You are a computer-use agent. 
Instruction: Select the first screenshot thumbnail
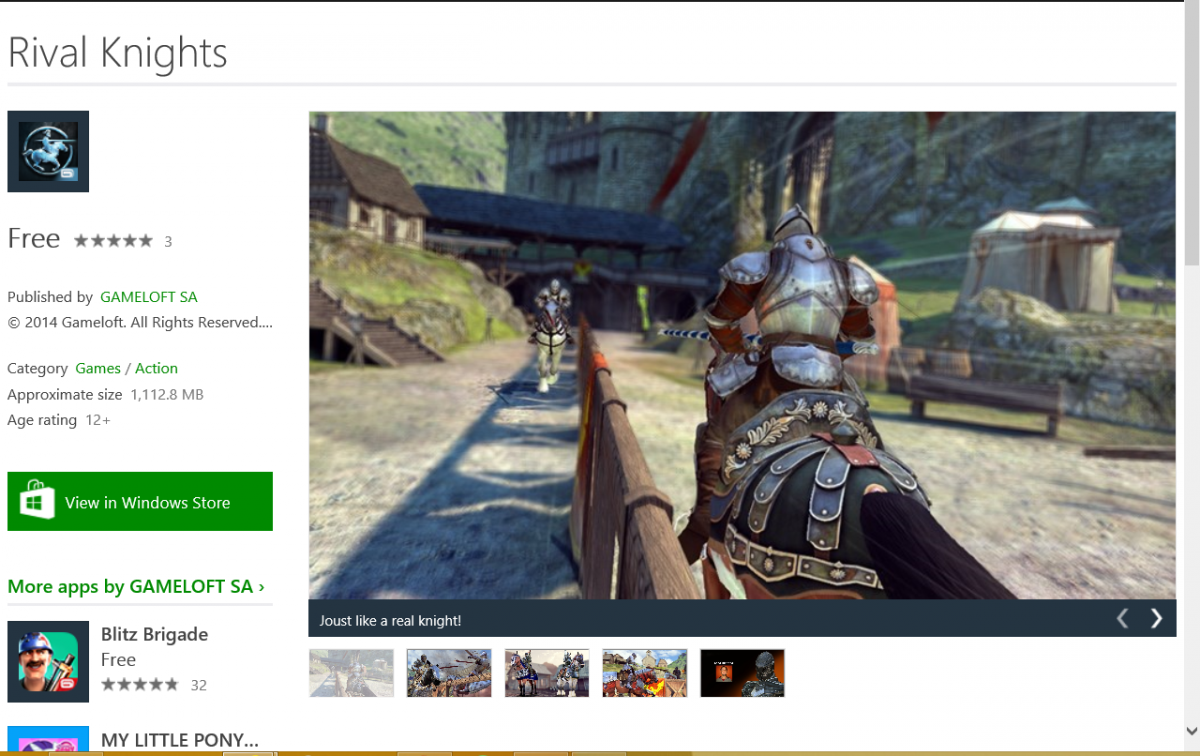(x=351, y=673)
